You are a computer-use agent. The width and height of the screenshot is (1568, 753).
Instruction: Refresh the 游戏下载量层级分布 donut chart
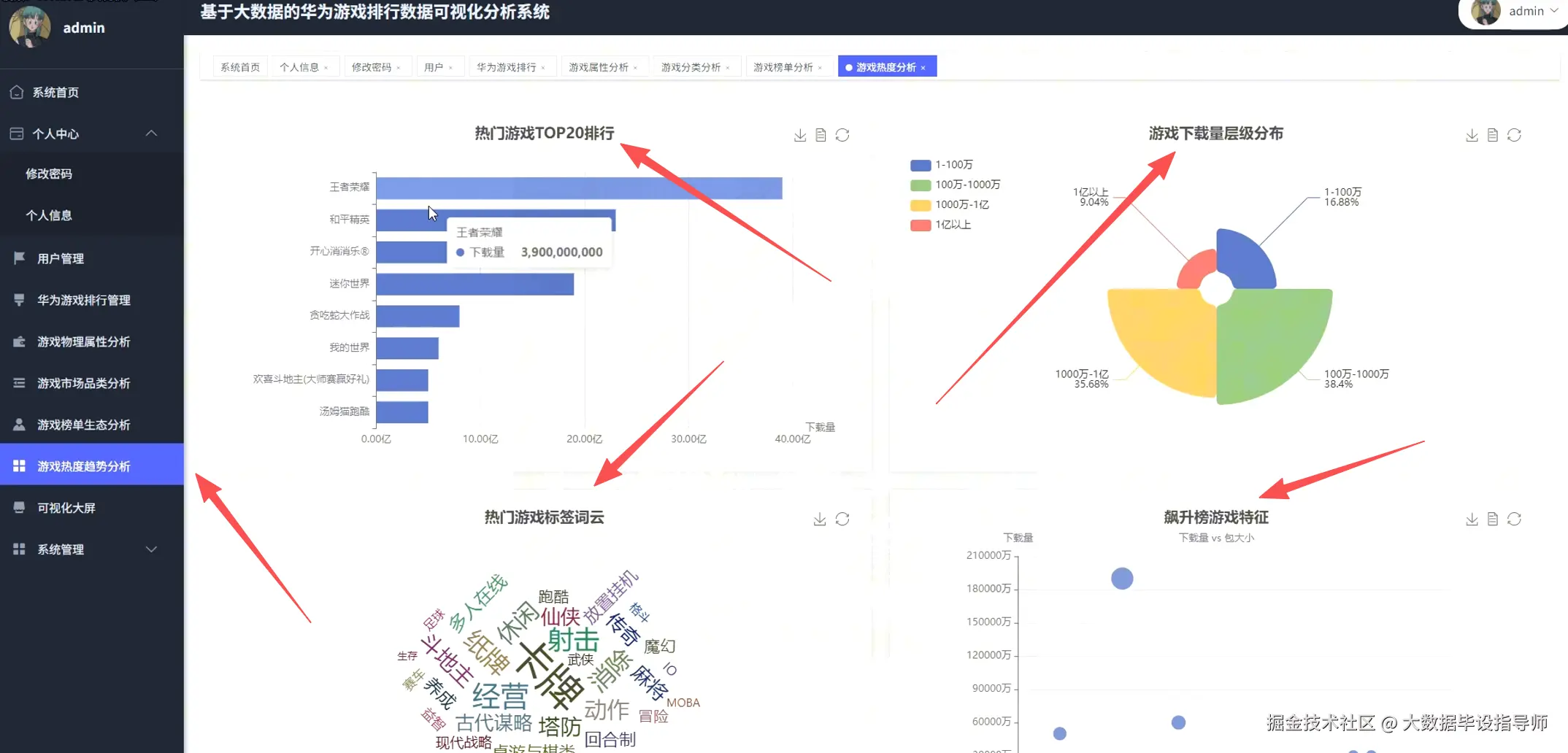coord(1515,134)
